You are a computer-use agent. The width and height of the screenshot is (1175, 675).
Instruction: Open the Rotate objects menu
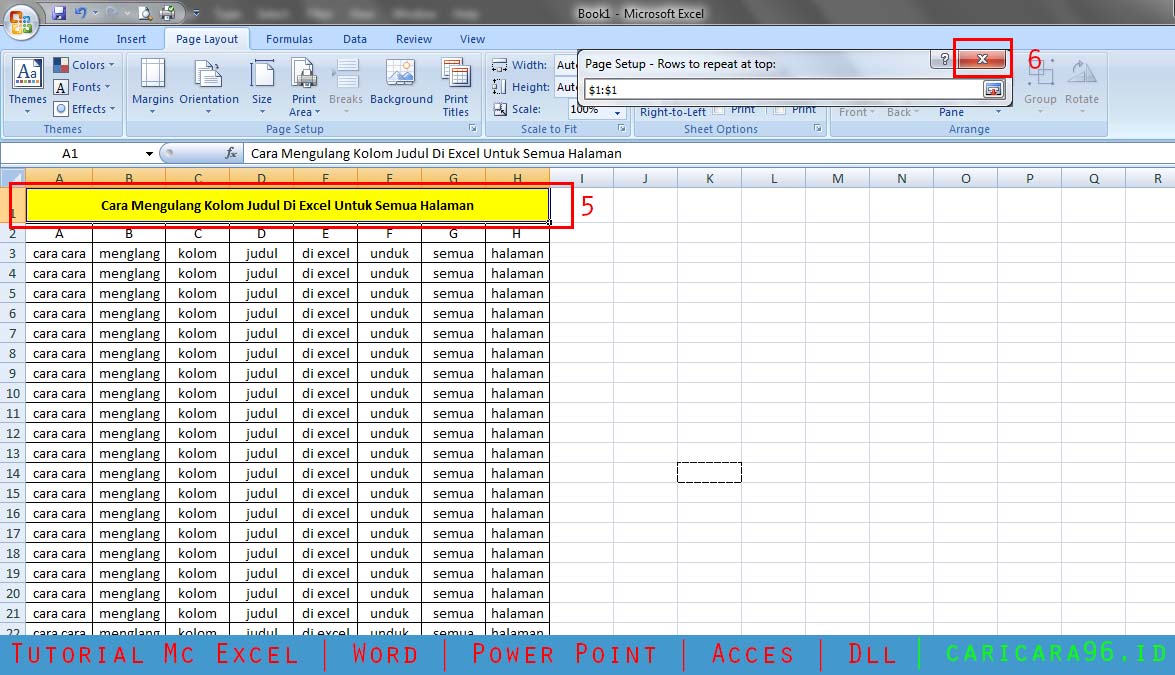pyautogui.click(x=1081, y=85)
